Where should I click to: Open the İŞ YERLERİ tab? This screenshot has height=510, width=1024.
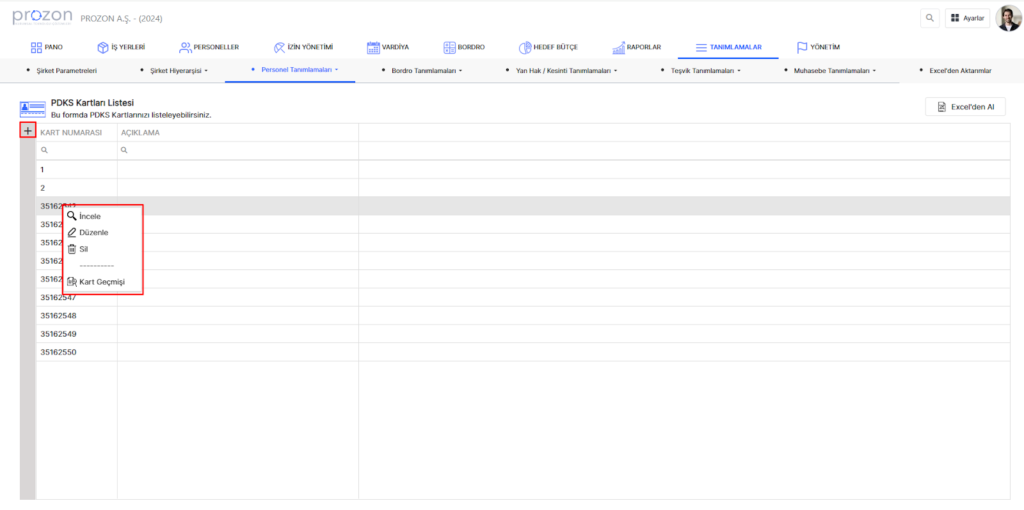point(121,47)
